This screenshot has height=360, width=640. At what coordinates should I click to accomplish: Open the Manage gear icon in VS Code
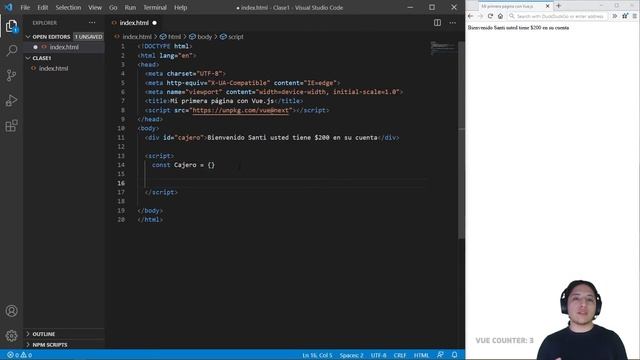(11, 336)
